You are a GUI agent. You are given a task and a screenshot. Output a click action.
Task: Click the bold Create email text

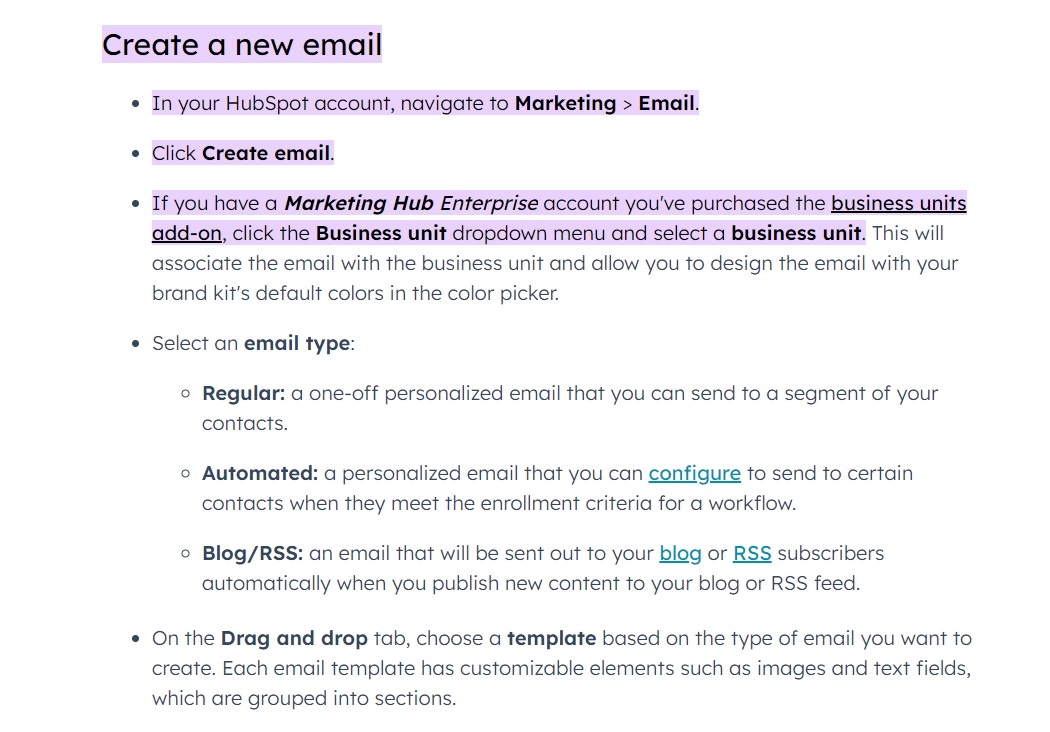(266, 153)
